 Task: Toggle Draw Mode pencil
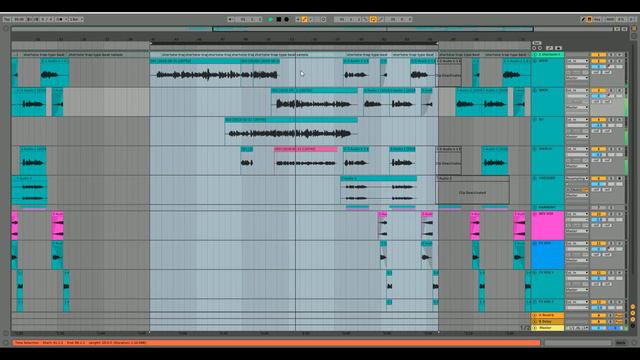583,19
